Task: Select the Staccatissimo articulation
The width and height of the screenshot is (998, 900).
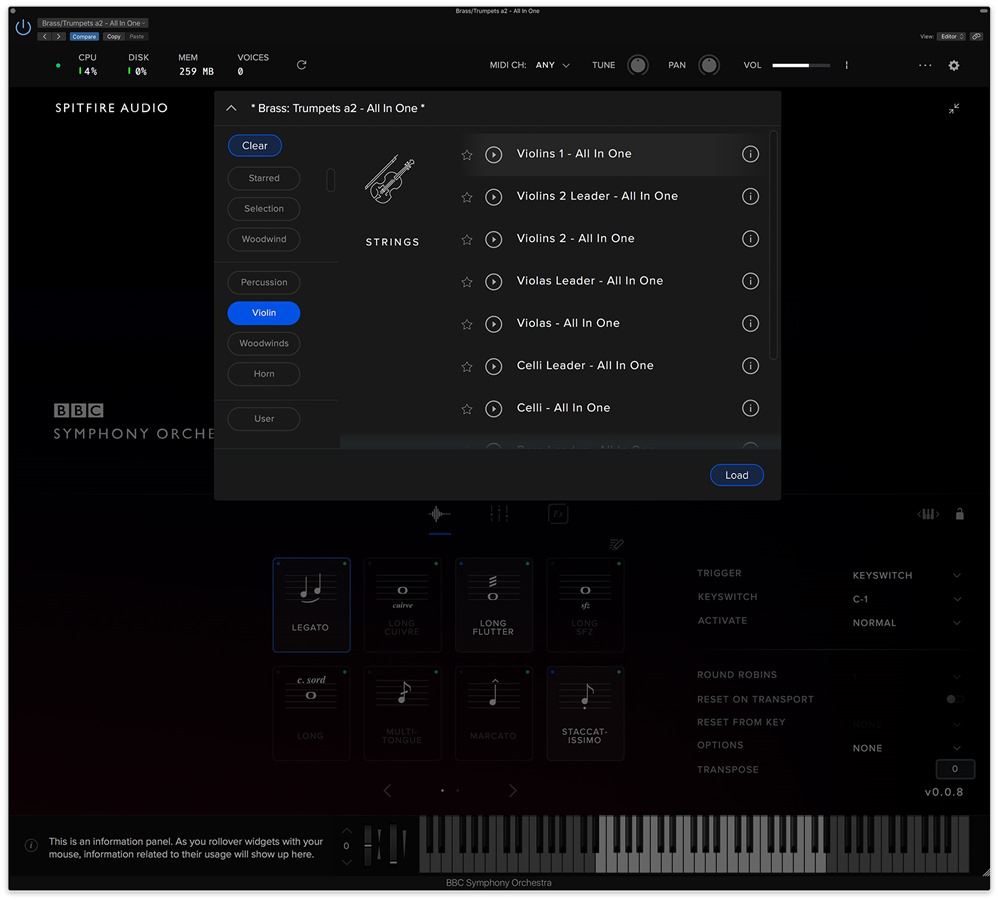Action: click(x=586, y=714)
